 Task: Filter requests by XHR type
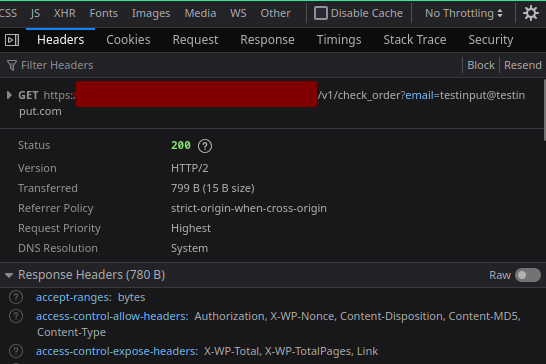pos(64,13)
